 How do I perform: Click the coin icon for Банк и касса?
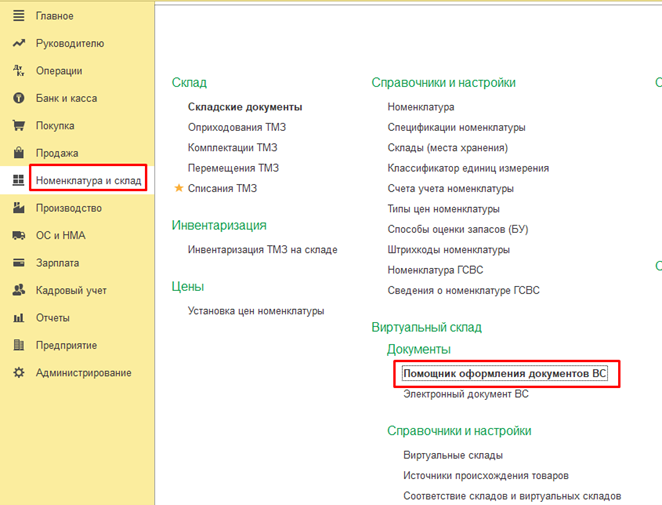(x=17, y=99)
